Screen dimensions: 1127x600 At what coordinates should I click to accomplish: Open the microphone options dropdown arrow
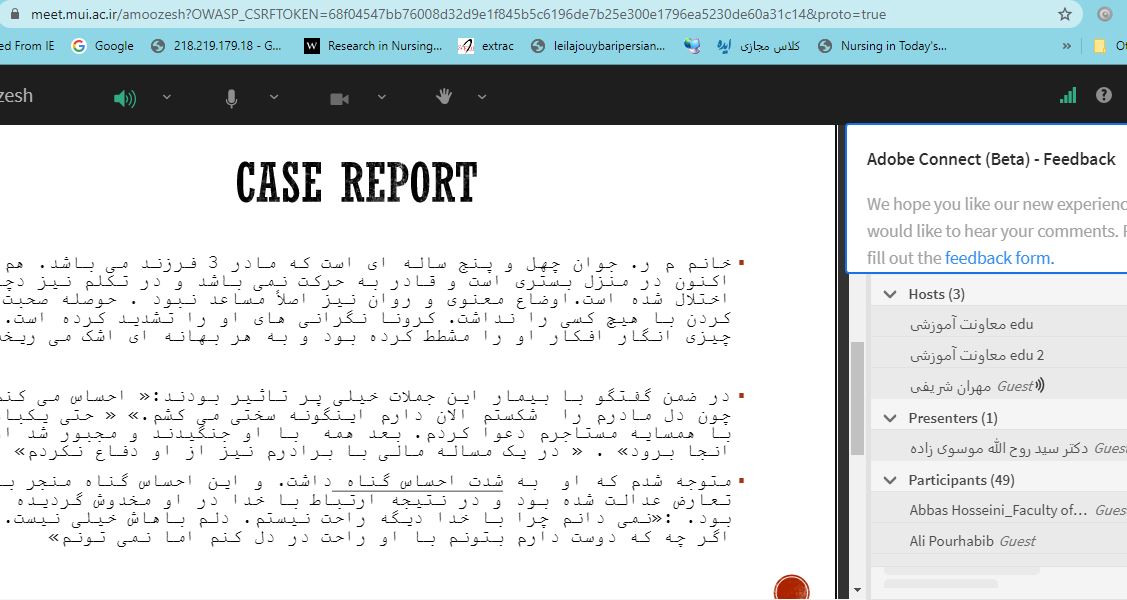273,97
